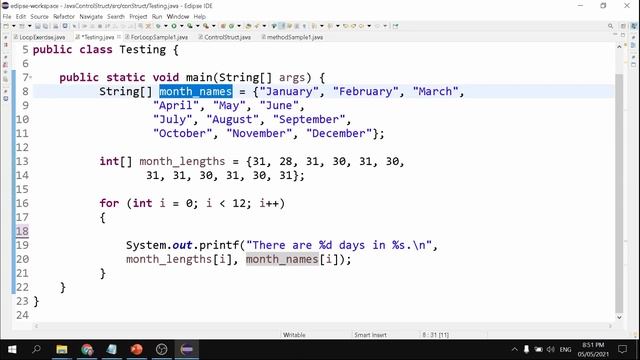Click the New Java Package icon
The width and height of the screenshot is (640, 360).
coord(223,26)
